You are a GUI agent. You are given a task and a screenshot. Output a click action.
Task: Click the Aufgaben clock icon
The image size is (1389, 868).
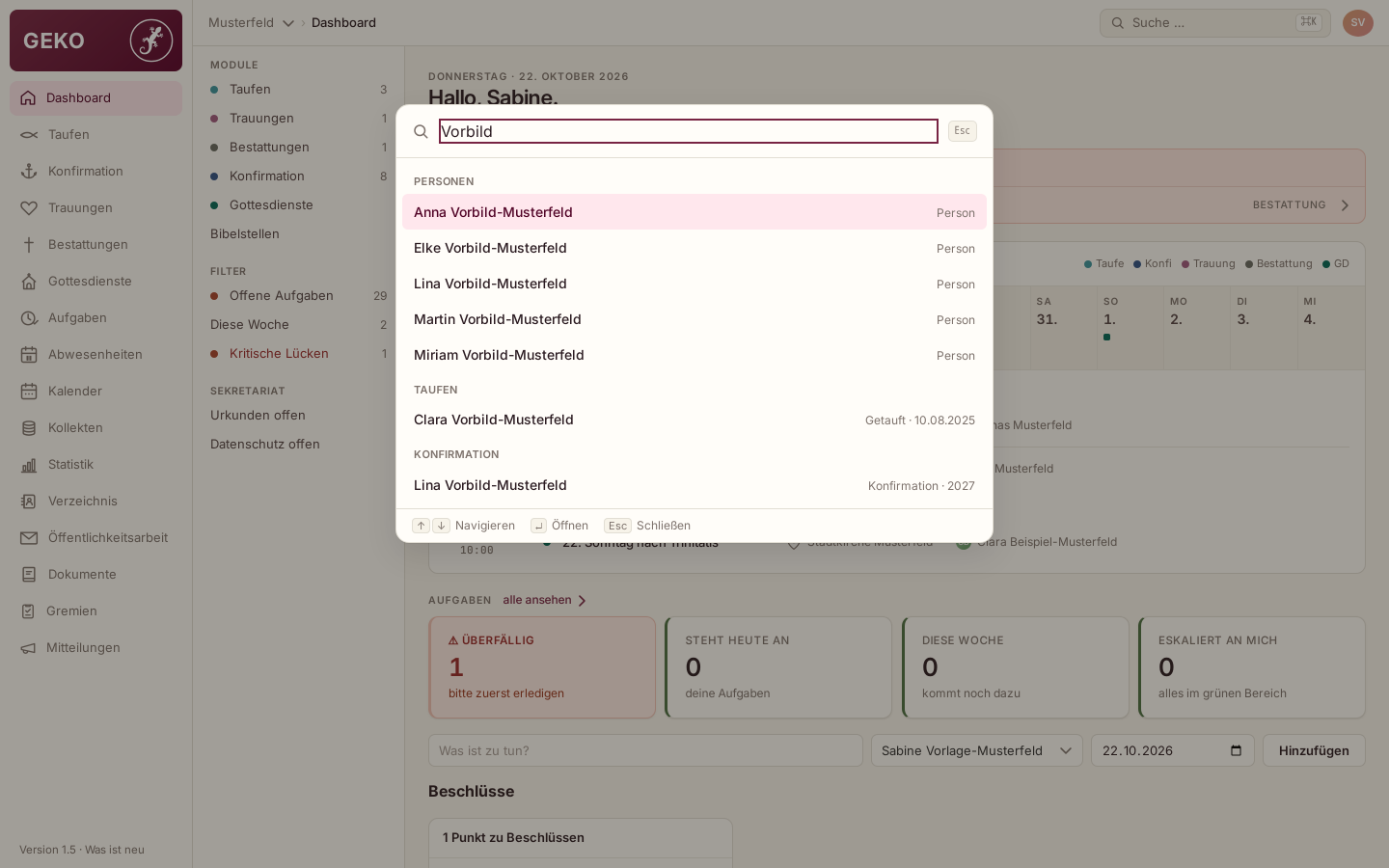[29, 318]
